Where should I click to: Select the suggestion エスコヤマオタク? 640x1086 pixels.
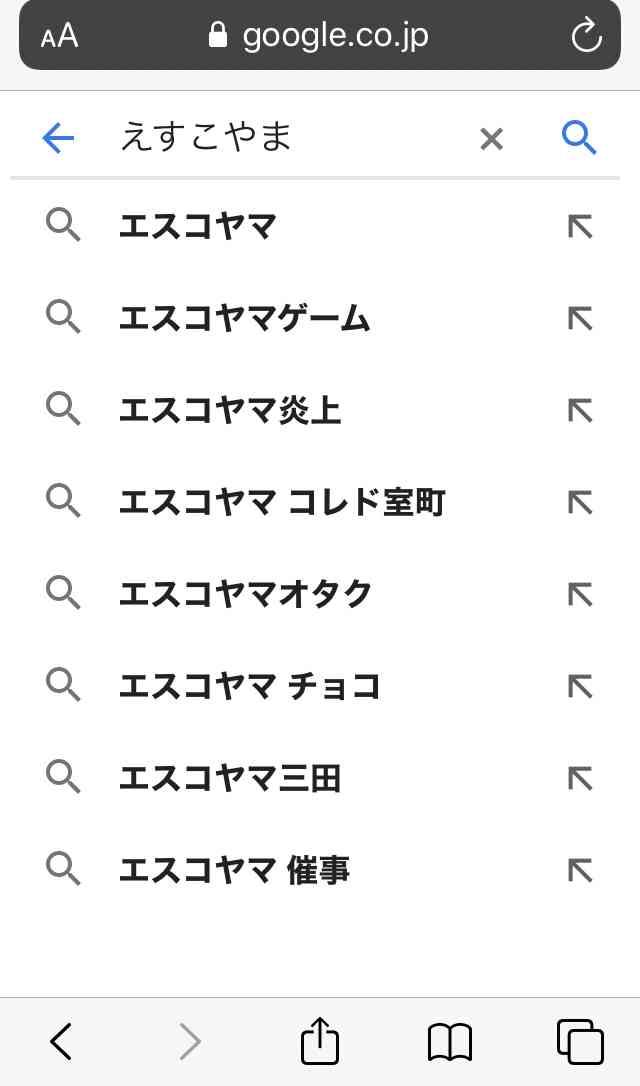click(248, 593)
